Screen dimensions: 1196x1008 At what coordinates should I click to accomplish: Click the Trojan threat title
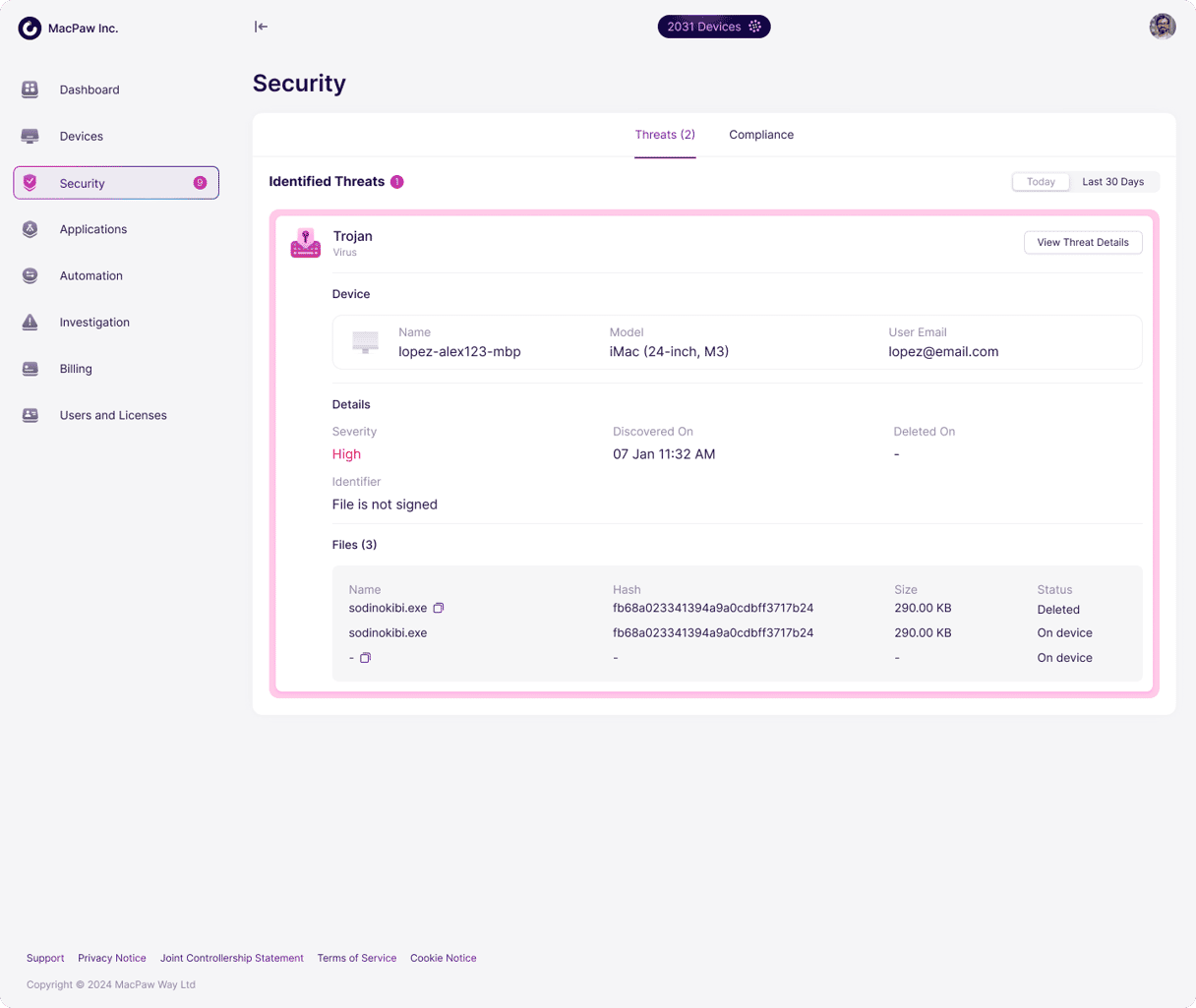point(353,236)
